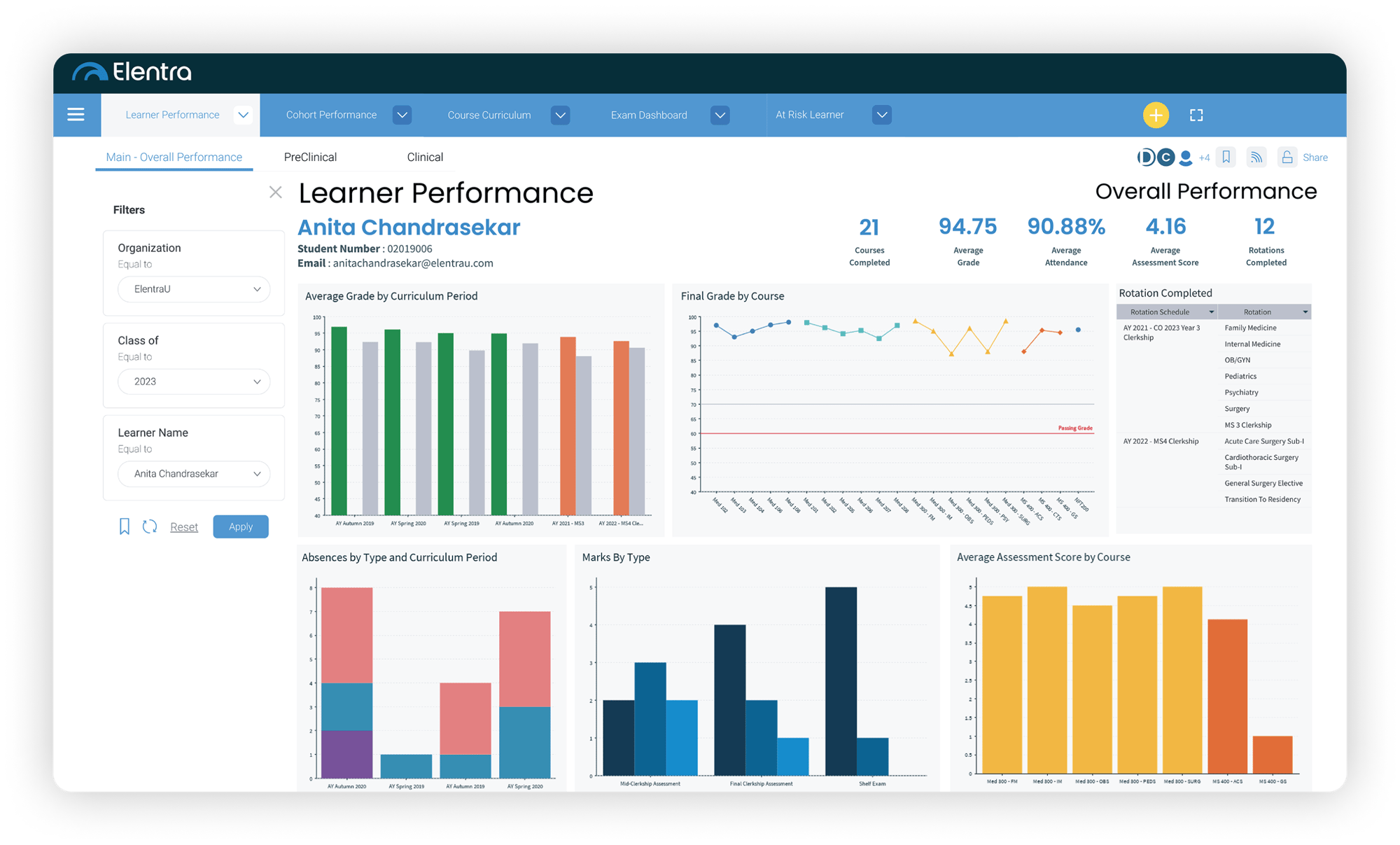This screenshot has height=845, width=1400.
Task: Open the hamburger navigation menu
Action: click(x=76, y=115)
